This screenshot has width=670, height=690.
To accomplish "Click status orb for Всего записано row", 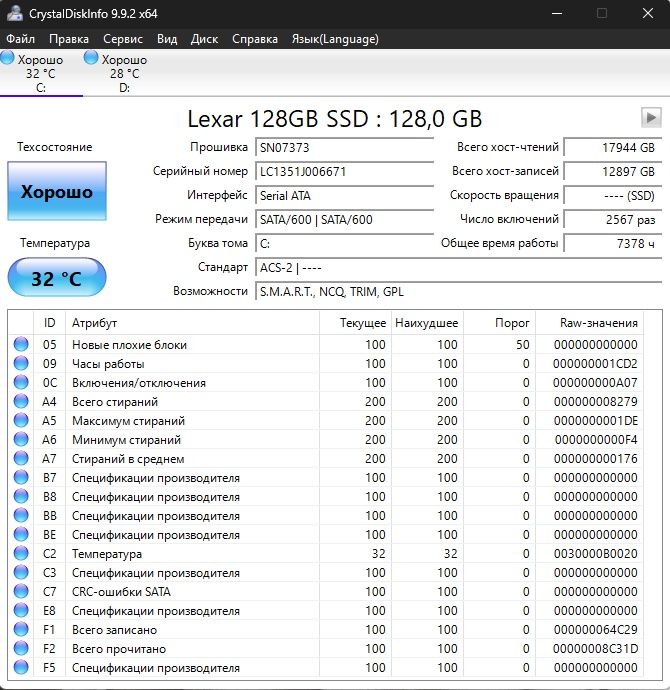I will [21, 629].
